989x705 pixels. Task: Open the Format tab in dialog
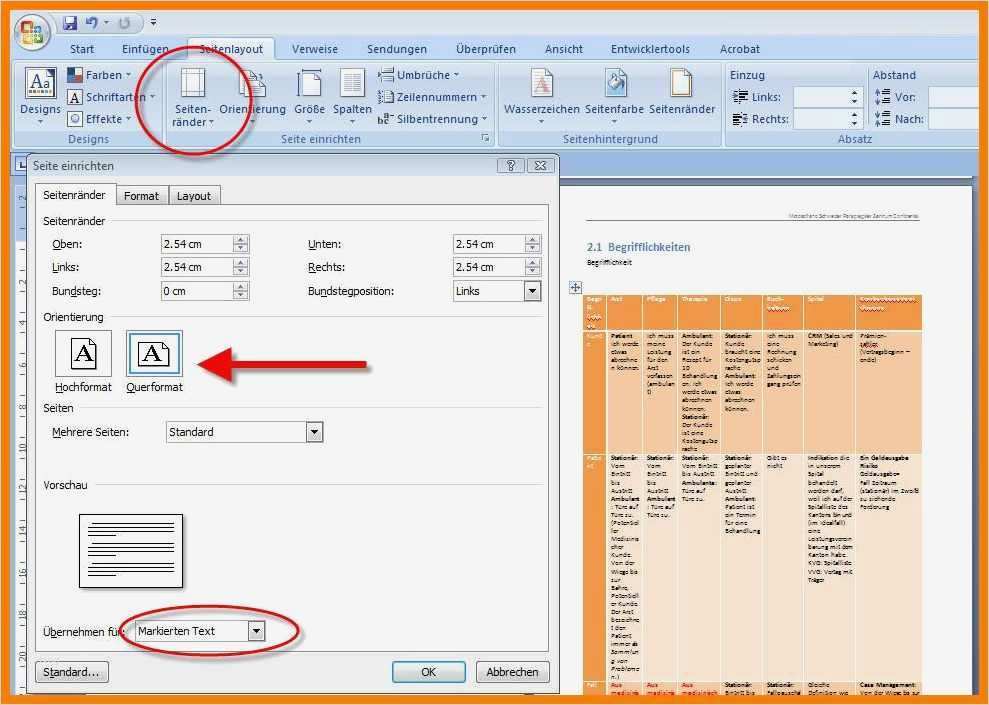[x=141, y=196]
